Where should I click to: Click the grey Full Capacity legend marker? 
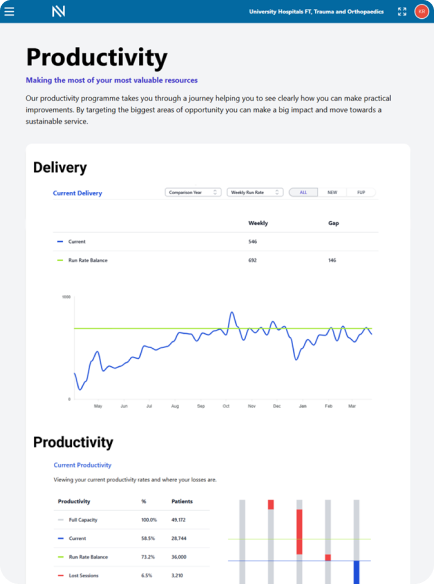coord(61,520)
